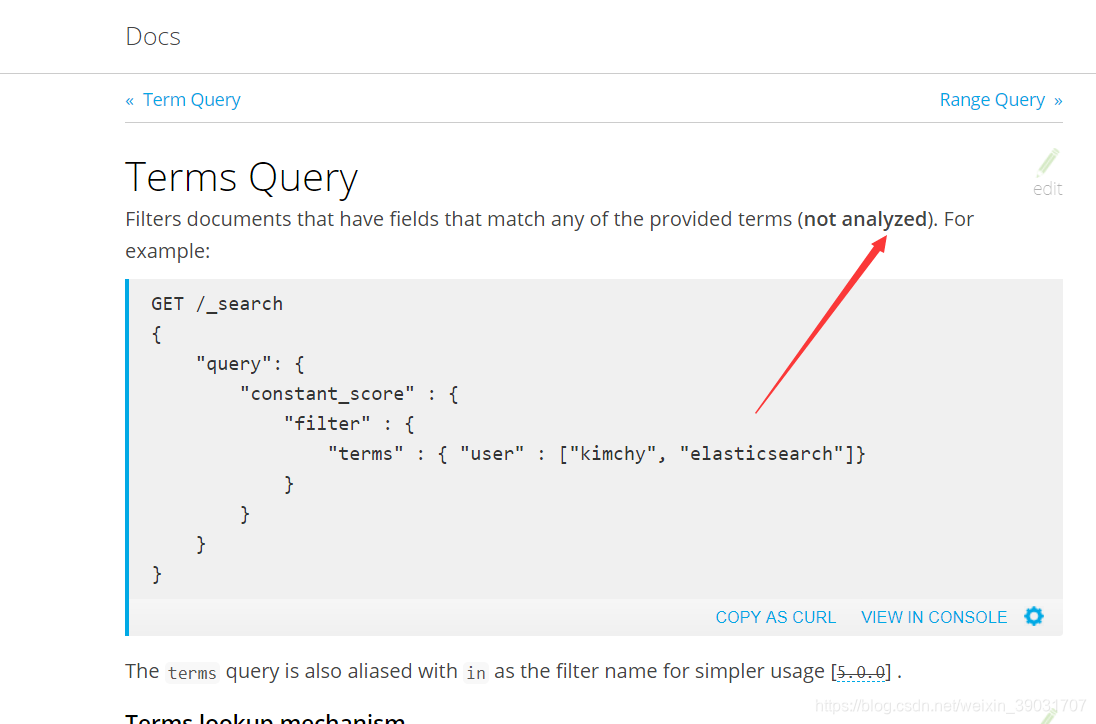1096x724 pixels.
Task: Click VIEW IN CONSOLE button
Action: [933, 617]
